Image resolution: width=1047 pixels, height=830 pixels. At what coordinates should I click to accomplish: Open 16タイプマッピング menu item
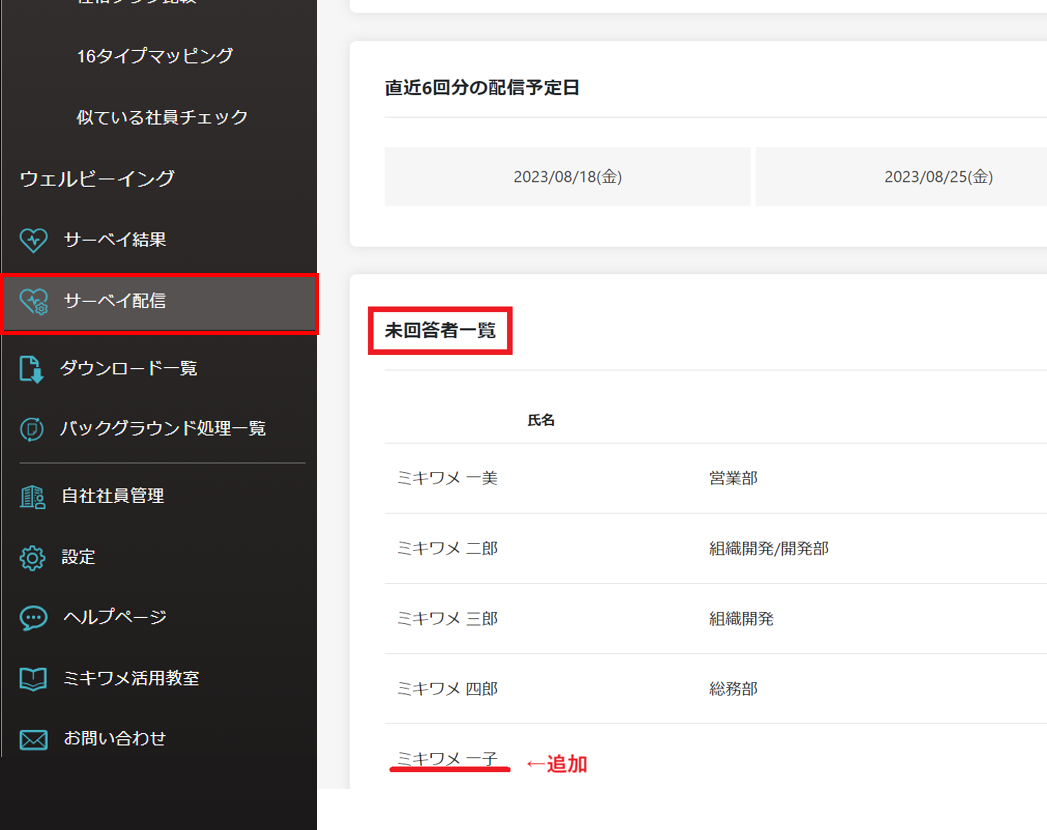click(x=155, y=56)
